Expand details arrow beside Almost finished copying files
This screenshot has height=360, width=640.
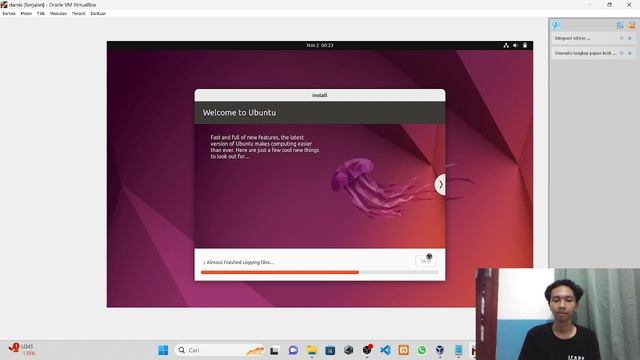click(x=204, y=262)
